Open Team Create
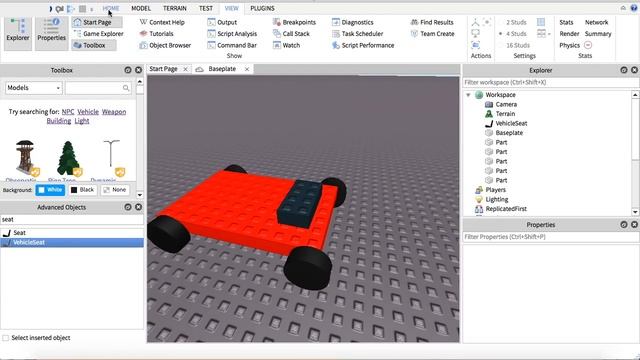The height and width of the screenshot is (360, 640). pyautogui.click(x=433, y=34)
